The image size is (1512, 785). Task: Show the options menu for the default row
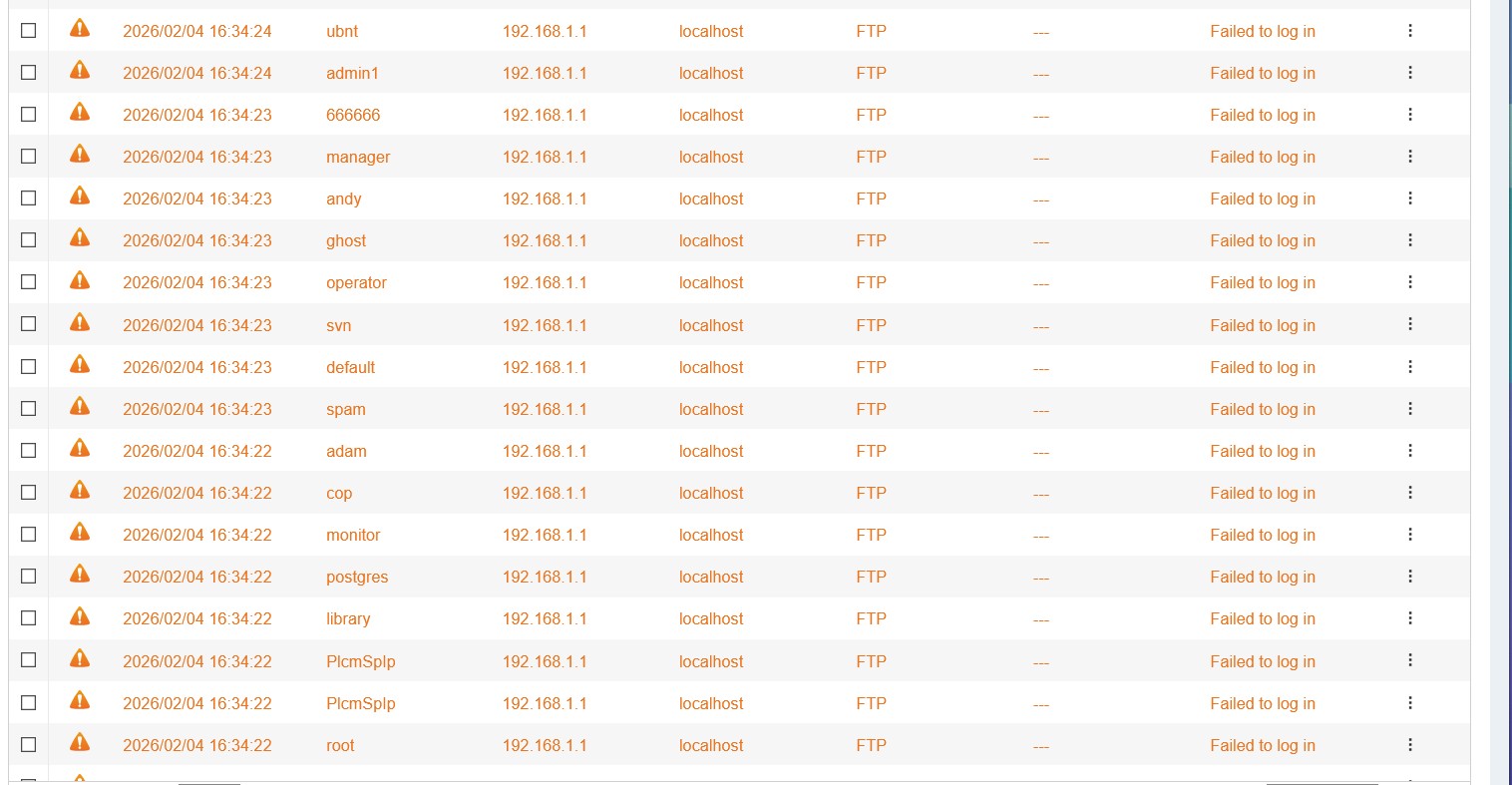click(x=1410, y=367)
